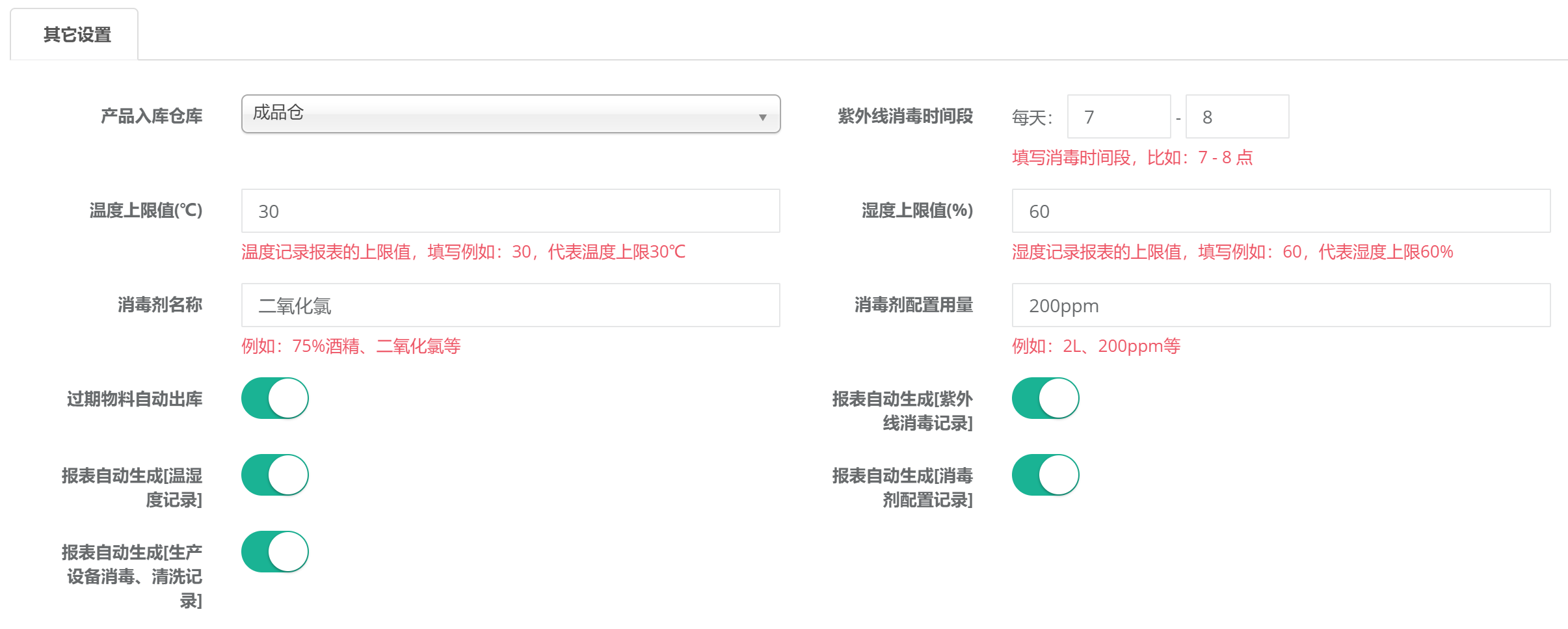
Task: Turn off auto report for 消毒剂配置记录
Action: pos(1045,475)
